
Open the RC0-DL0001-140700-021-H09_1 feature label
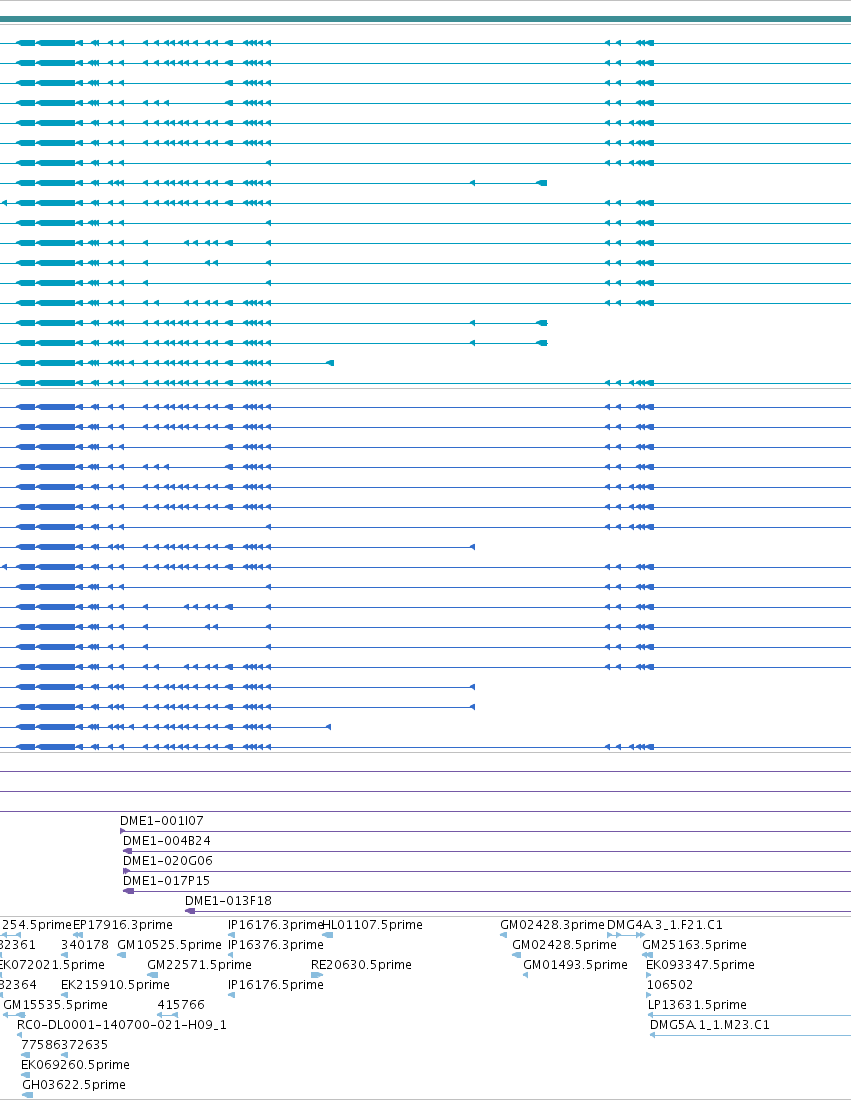click(x=122, y=1025)
